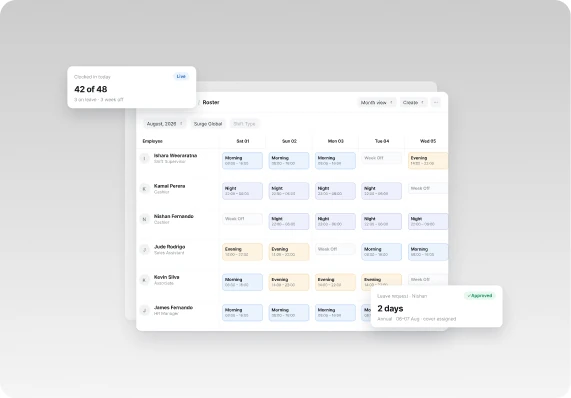Open the Create dropdown

[x=413, y=103]
